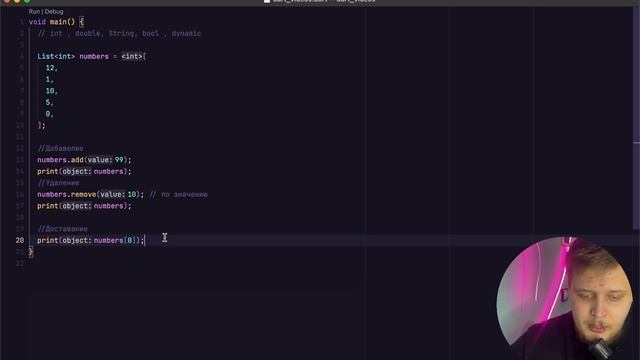Click the red close window button
Viewport: 640px width, 360px height.
point(7,1)
